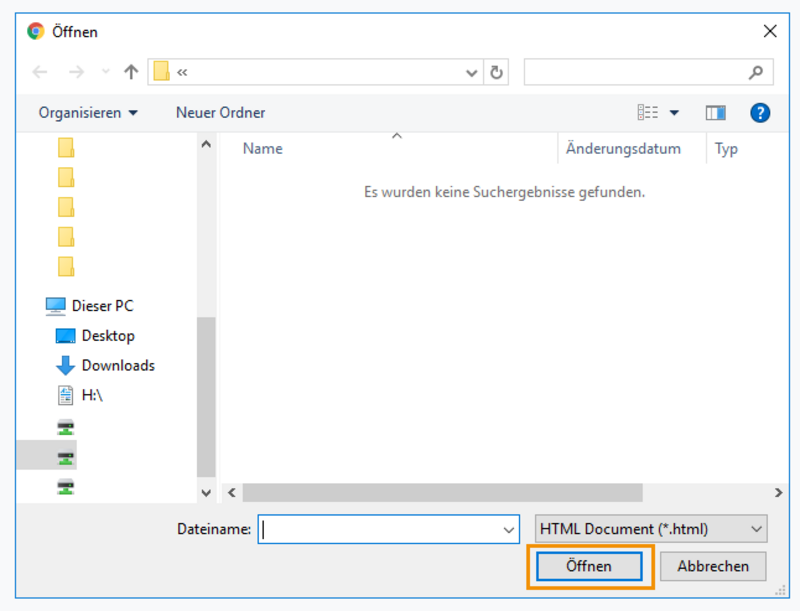Refresh the current folder view
This screenshot has width=800, height=611.
point(496,72)
